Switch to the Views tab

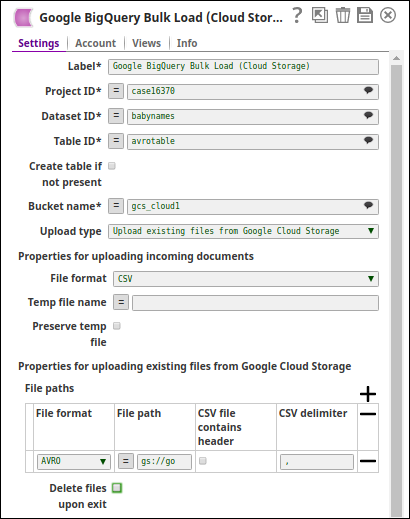(146, 43)
